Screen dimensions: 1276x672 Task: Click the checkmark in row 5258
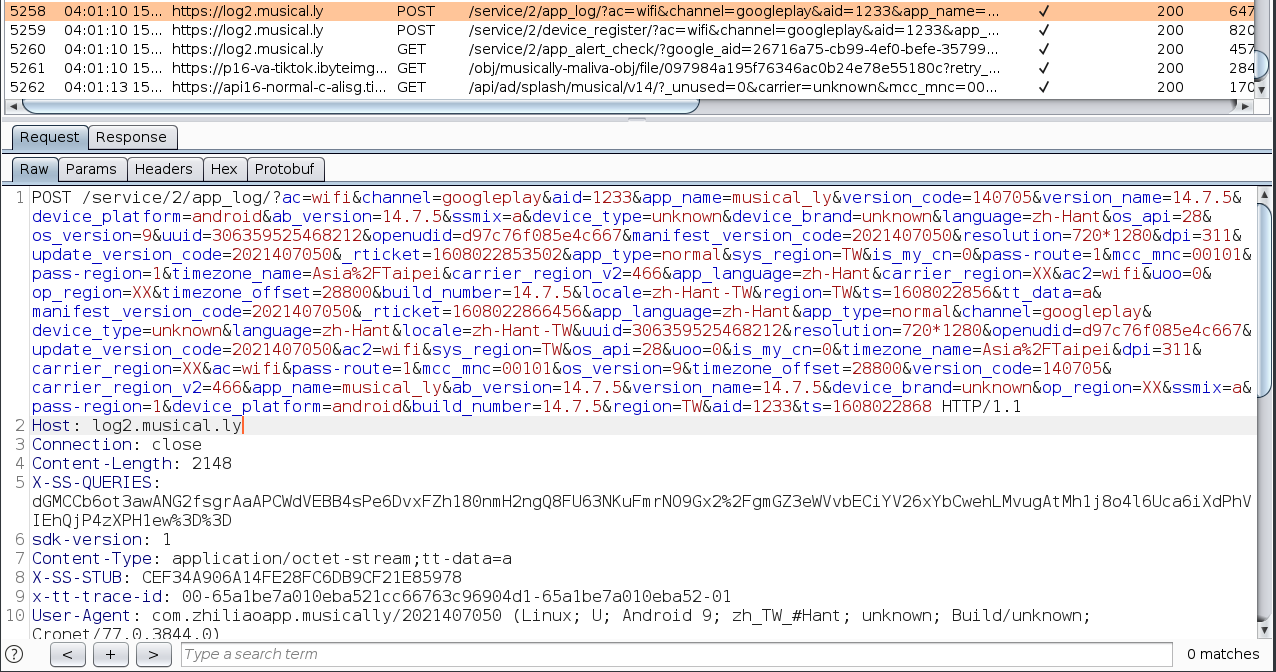pyautogui.click(x=1044, y=11)
